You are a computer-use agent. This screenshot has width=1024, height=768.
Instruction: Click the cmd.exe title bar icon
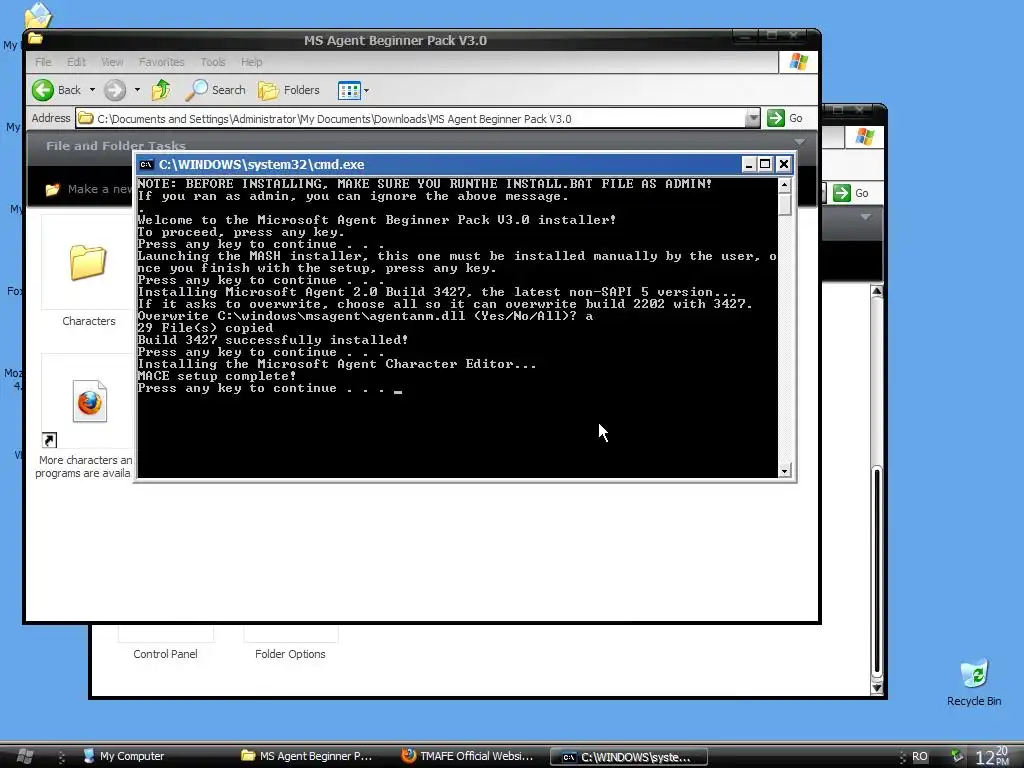[x=147, y=165]
